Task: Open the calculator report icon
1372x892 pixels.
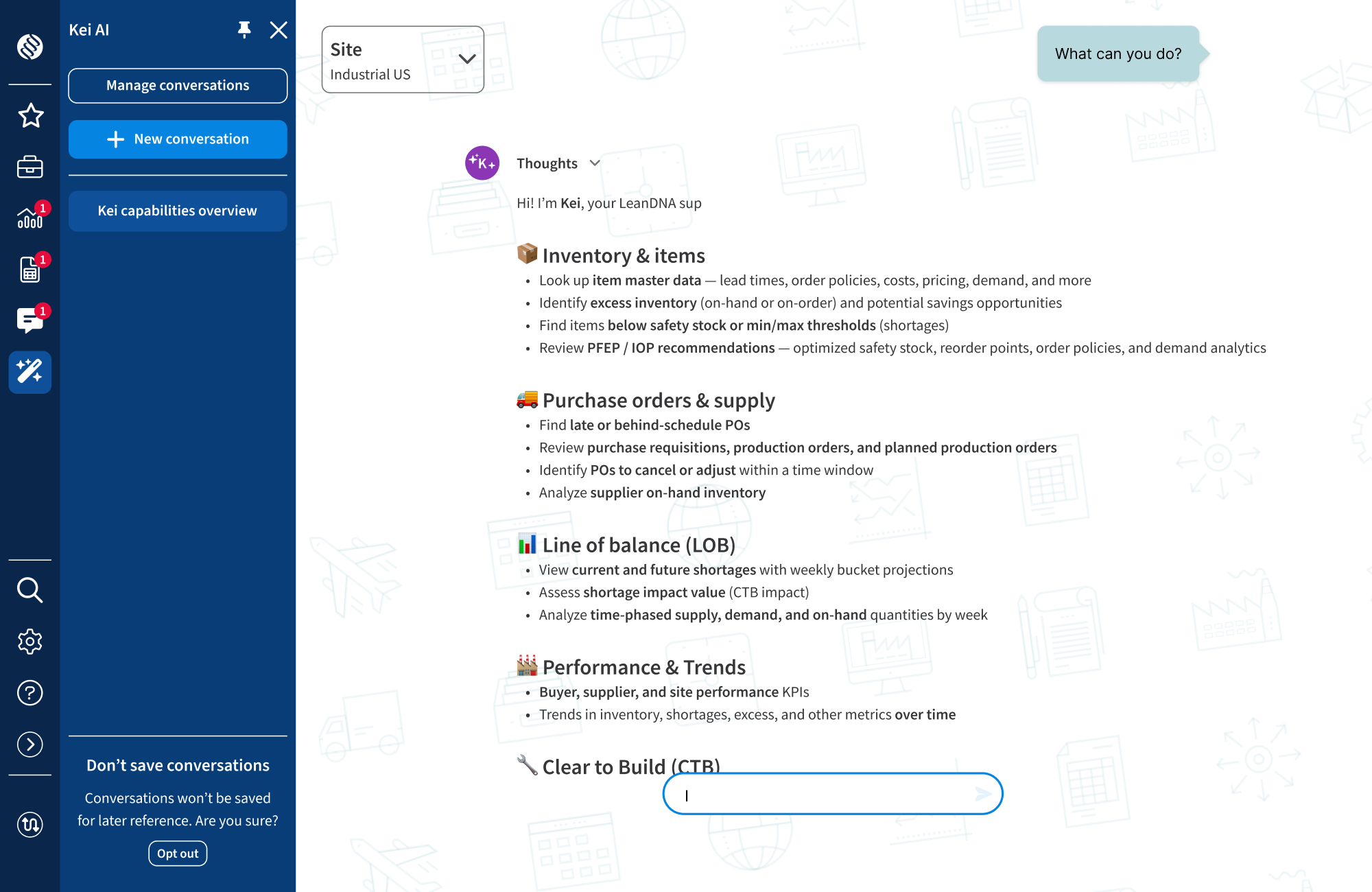Action: click(32, 268)
